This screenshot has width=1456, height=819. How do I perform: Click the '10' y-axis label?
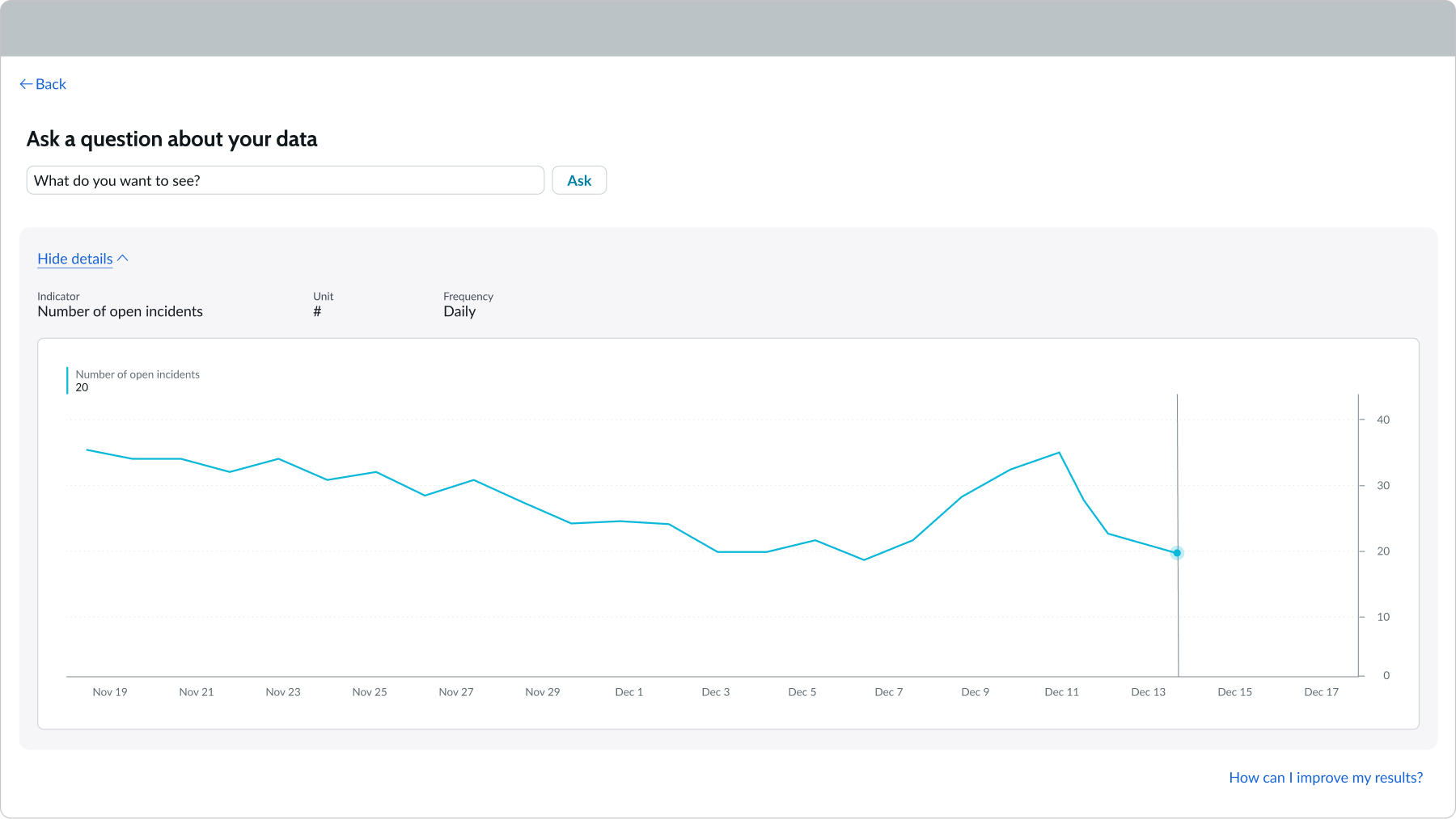[x=1383, y=617]
